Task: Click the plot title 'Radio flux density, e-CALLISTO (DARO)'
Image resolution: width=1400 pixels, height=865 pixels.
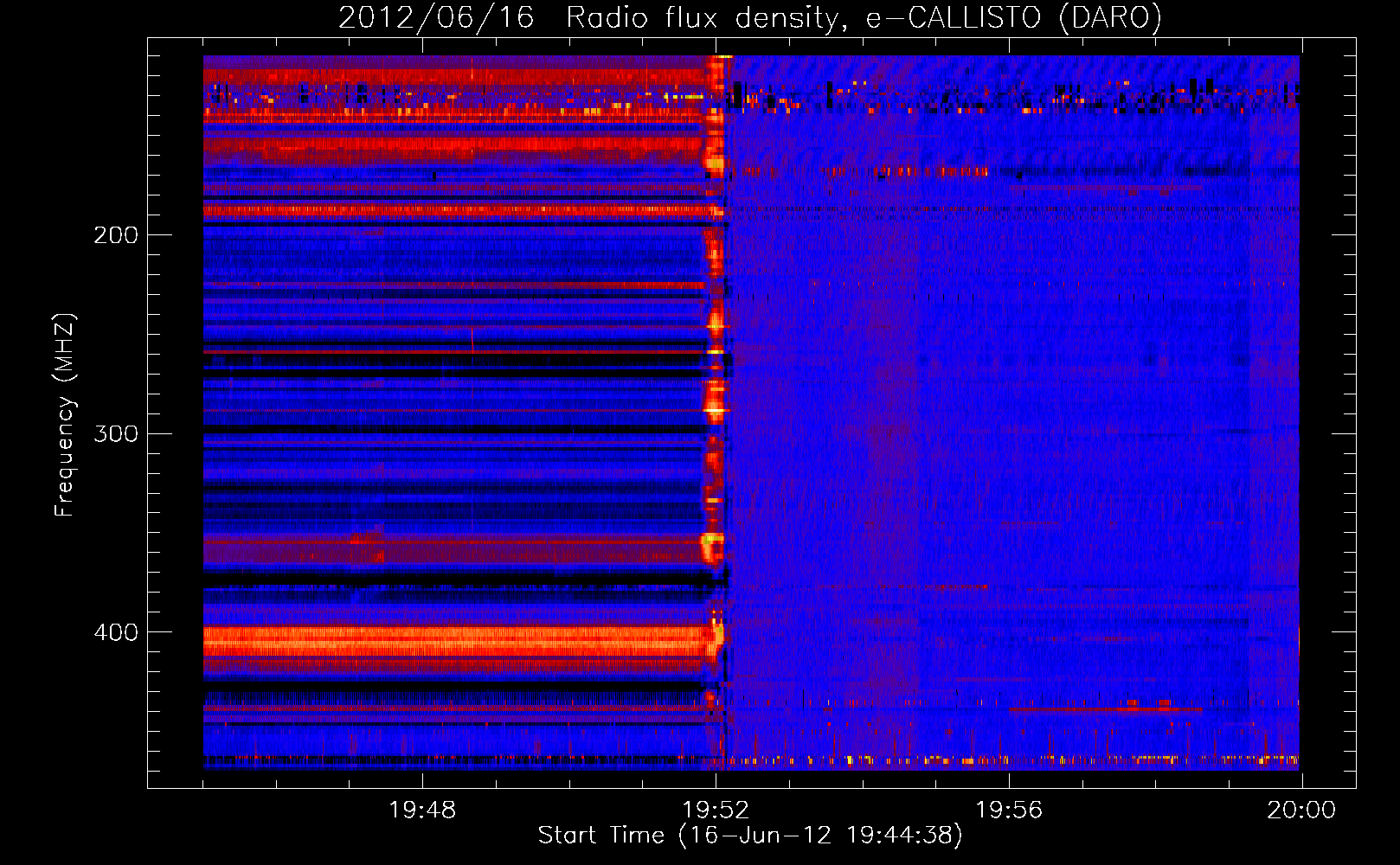Action: [864, 17]
